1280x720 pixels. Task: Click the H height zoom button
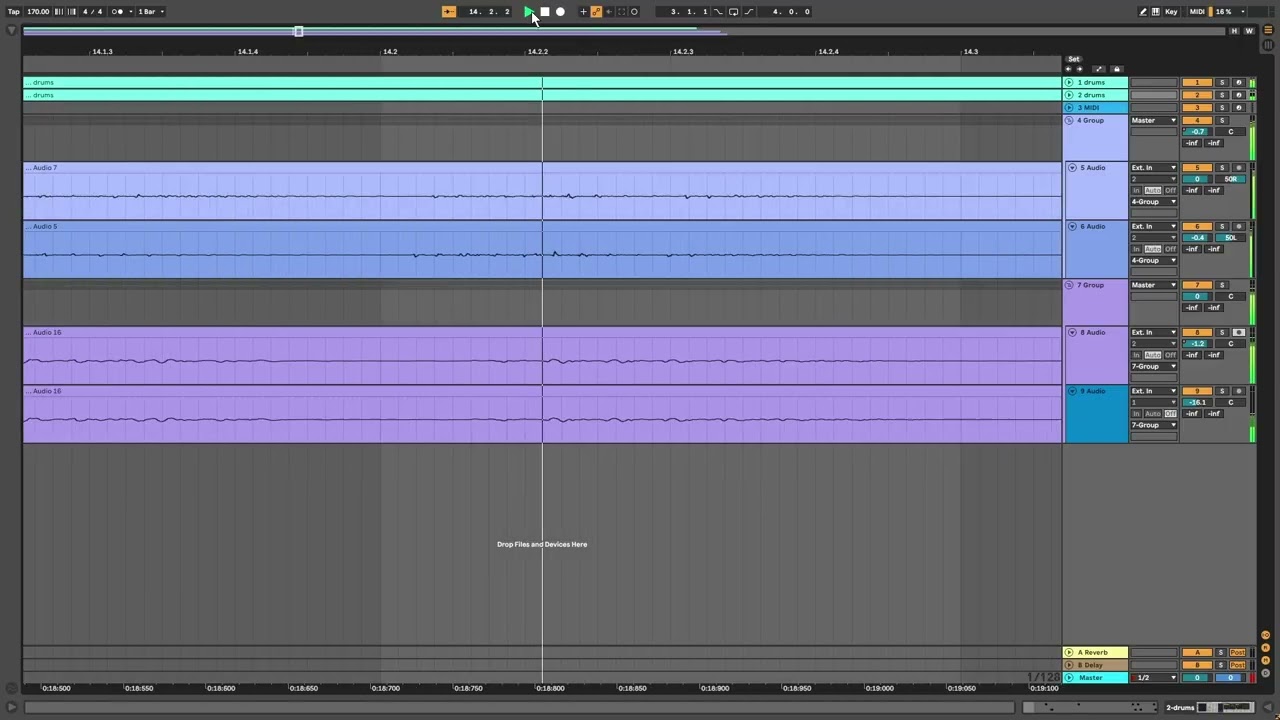tap(1234, 31)
